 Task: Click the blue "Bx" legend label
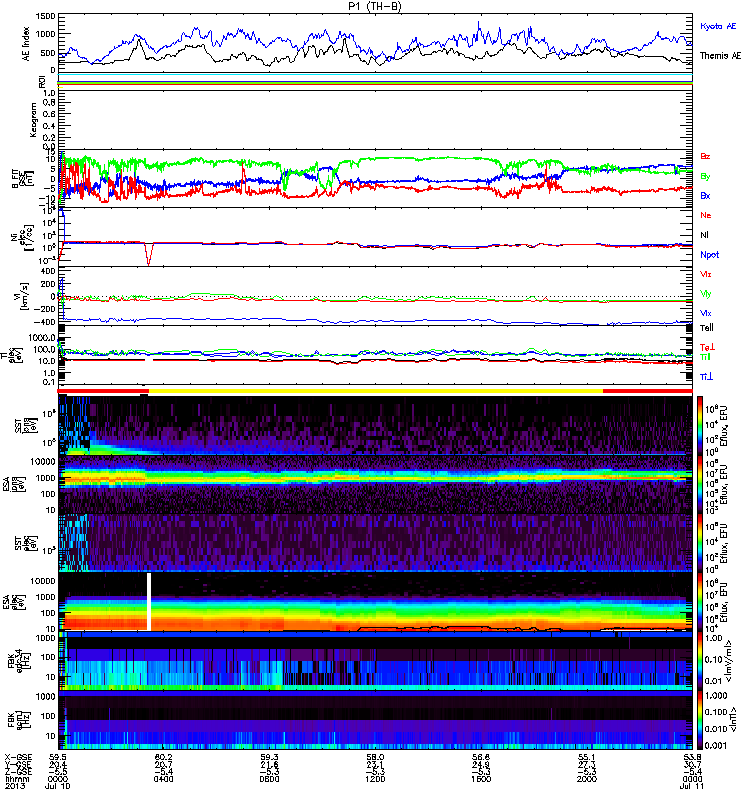[705, 195]
